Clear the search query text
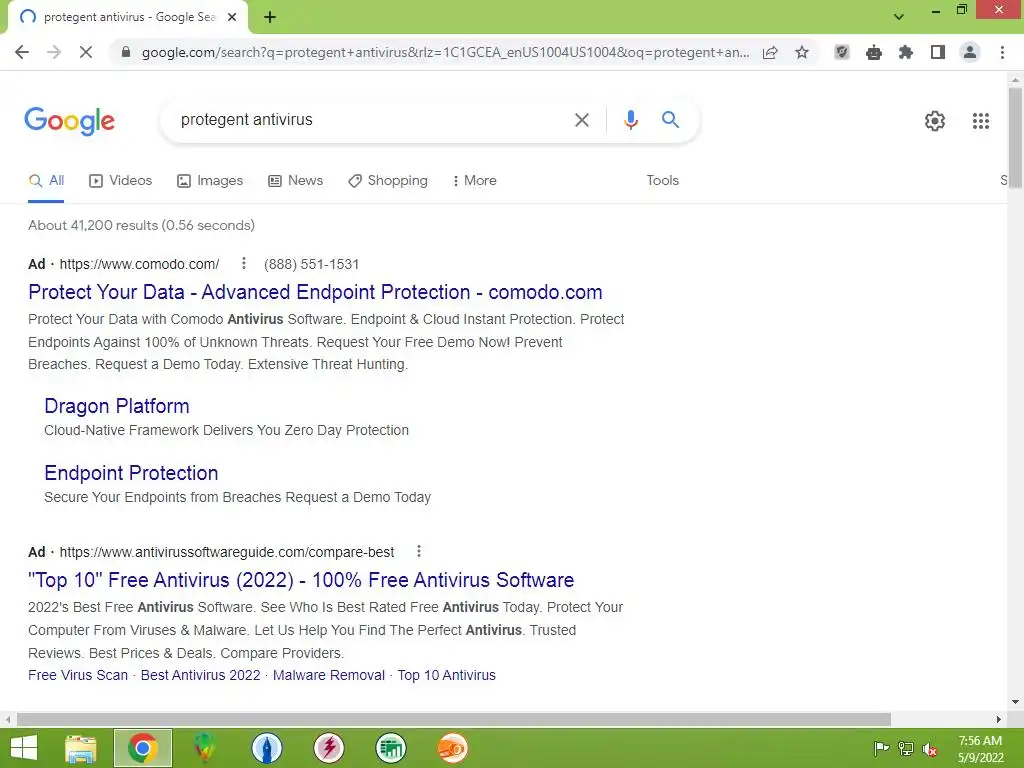 click(x=581, y=120)
